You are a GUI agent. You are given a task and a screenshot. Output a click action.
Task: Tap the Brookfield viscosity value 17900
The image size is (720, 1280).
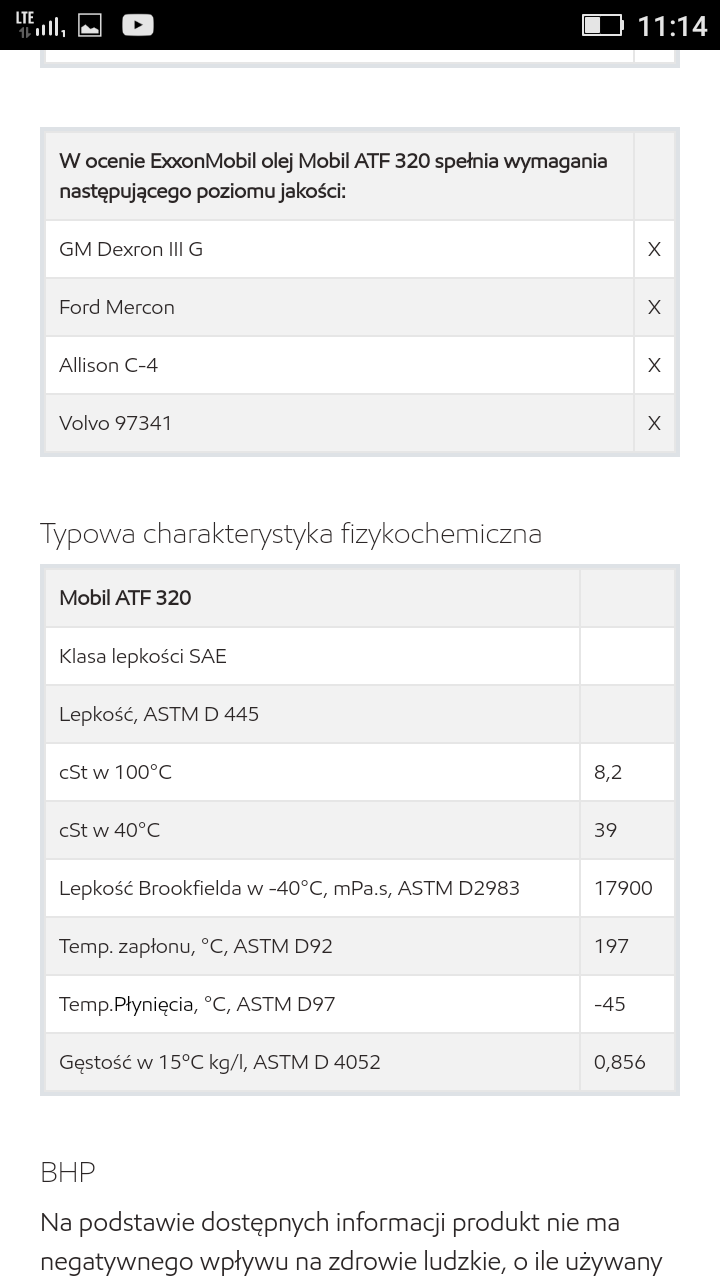coord(623,888)
